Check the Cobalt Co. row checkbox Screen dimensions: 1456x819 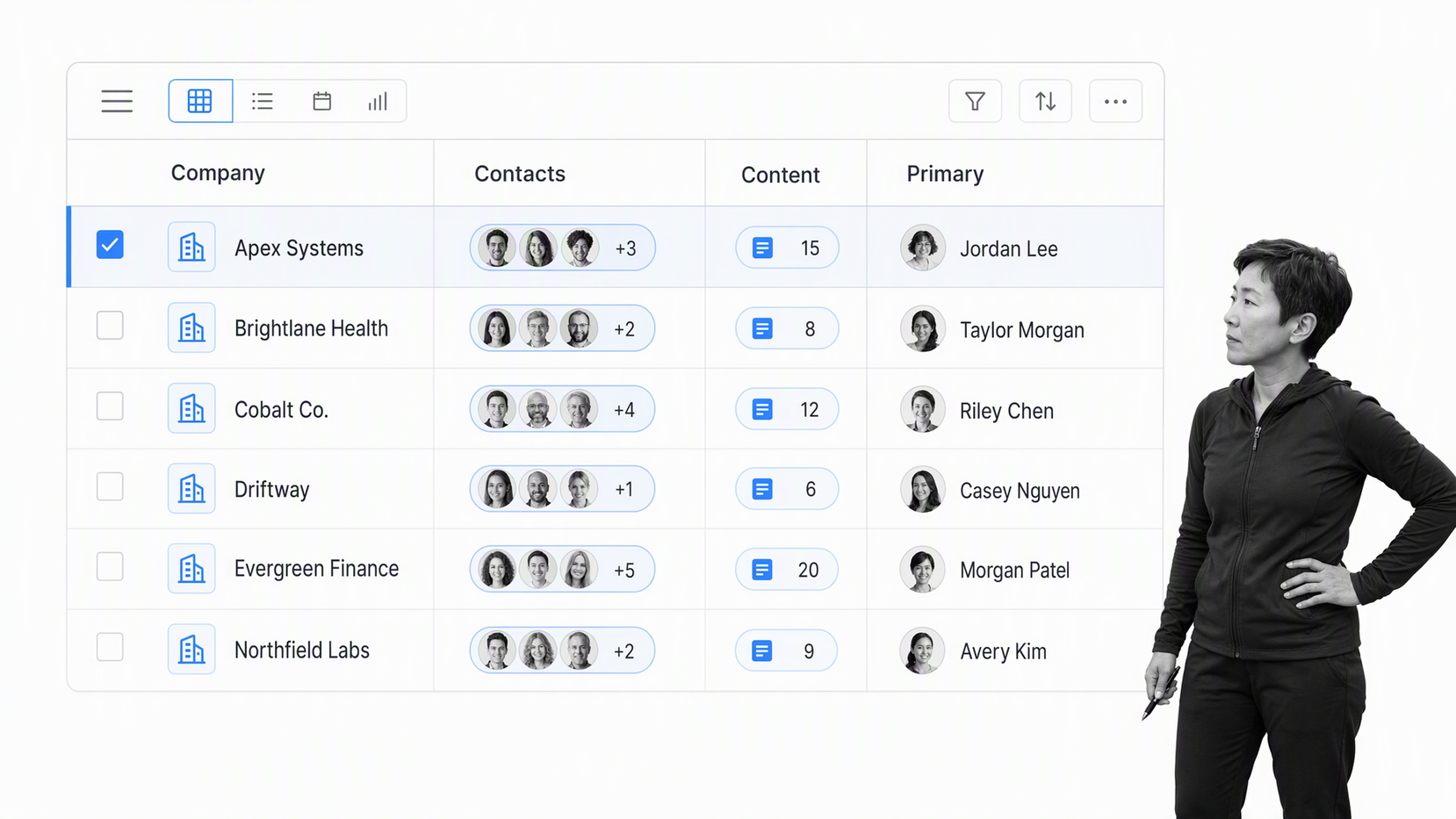pos(110,406)
